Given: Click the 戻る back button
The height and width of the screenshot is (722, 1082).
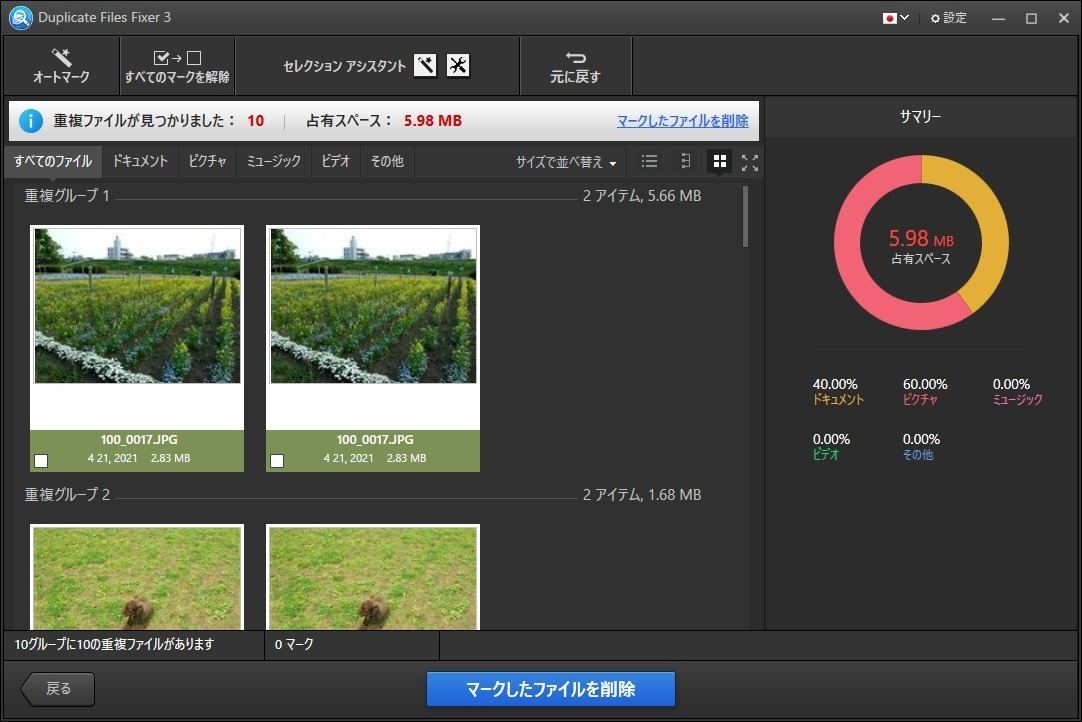Looking at the screenshot, I should pos(58,689).
